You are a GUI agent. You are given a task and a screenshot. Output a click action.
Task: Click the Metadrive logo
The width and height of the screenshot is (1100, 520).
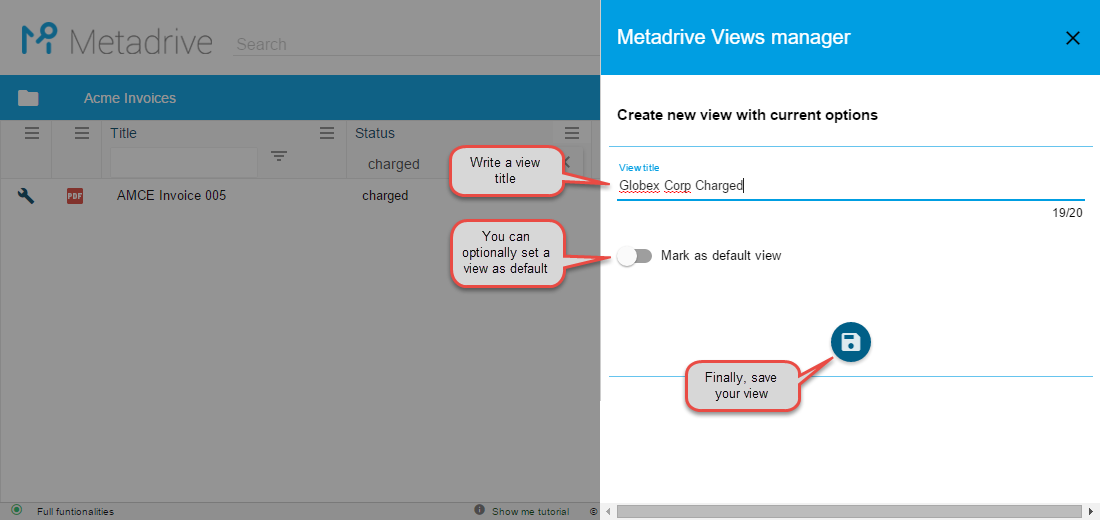(116, 39)
